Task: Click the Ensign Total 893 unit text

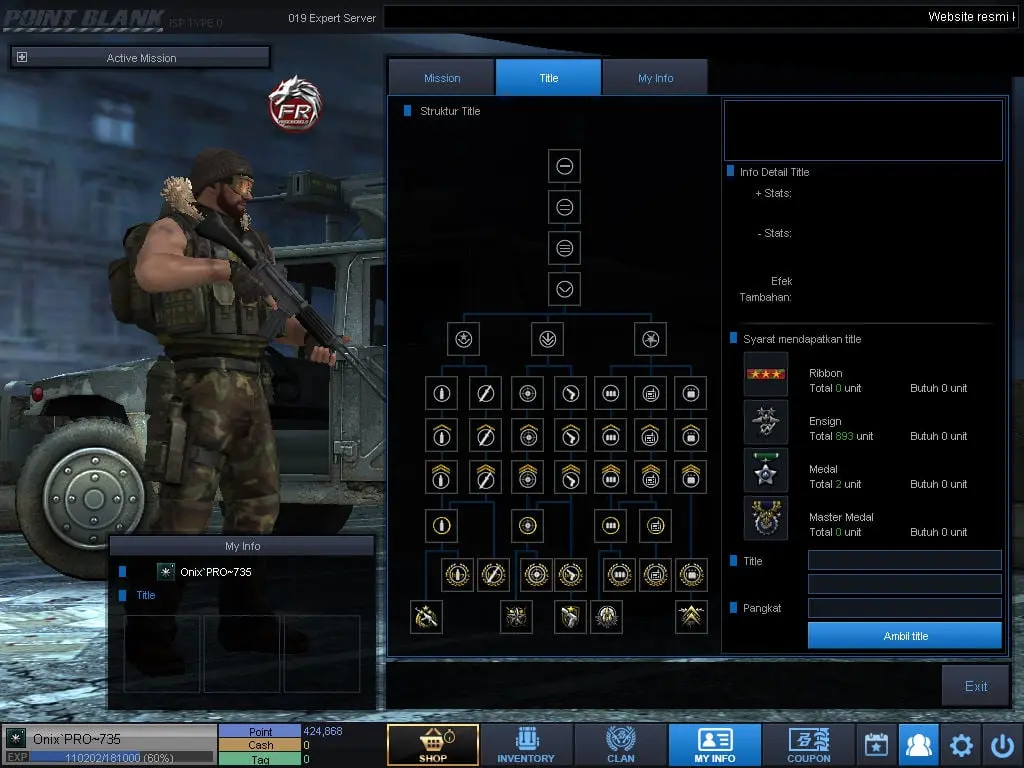Action: (841, 436)
